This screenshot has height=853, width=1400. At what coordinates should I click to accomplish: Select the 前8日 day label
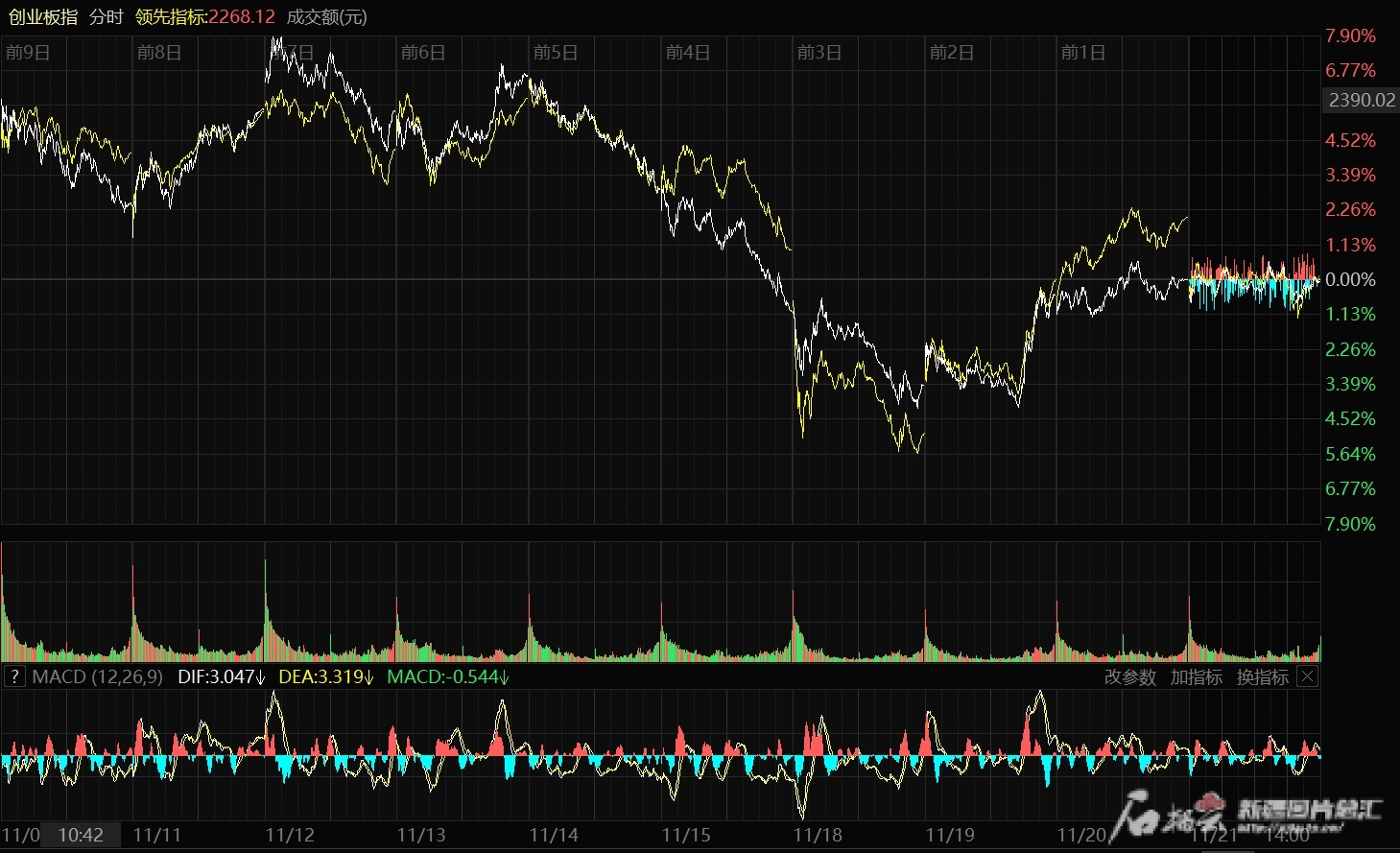click(x=159, y=52)
